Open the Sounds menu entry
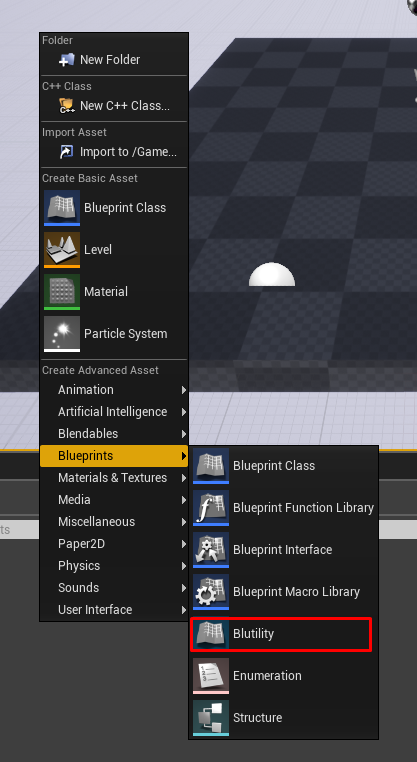 114,588
